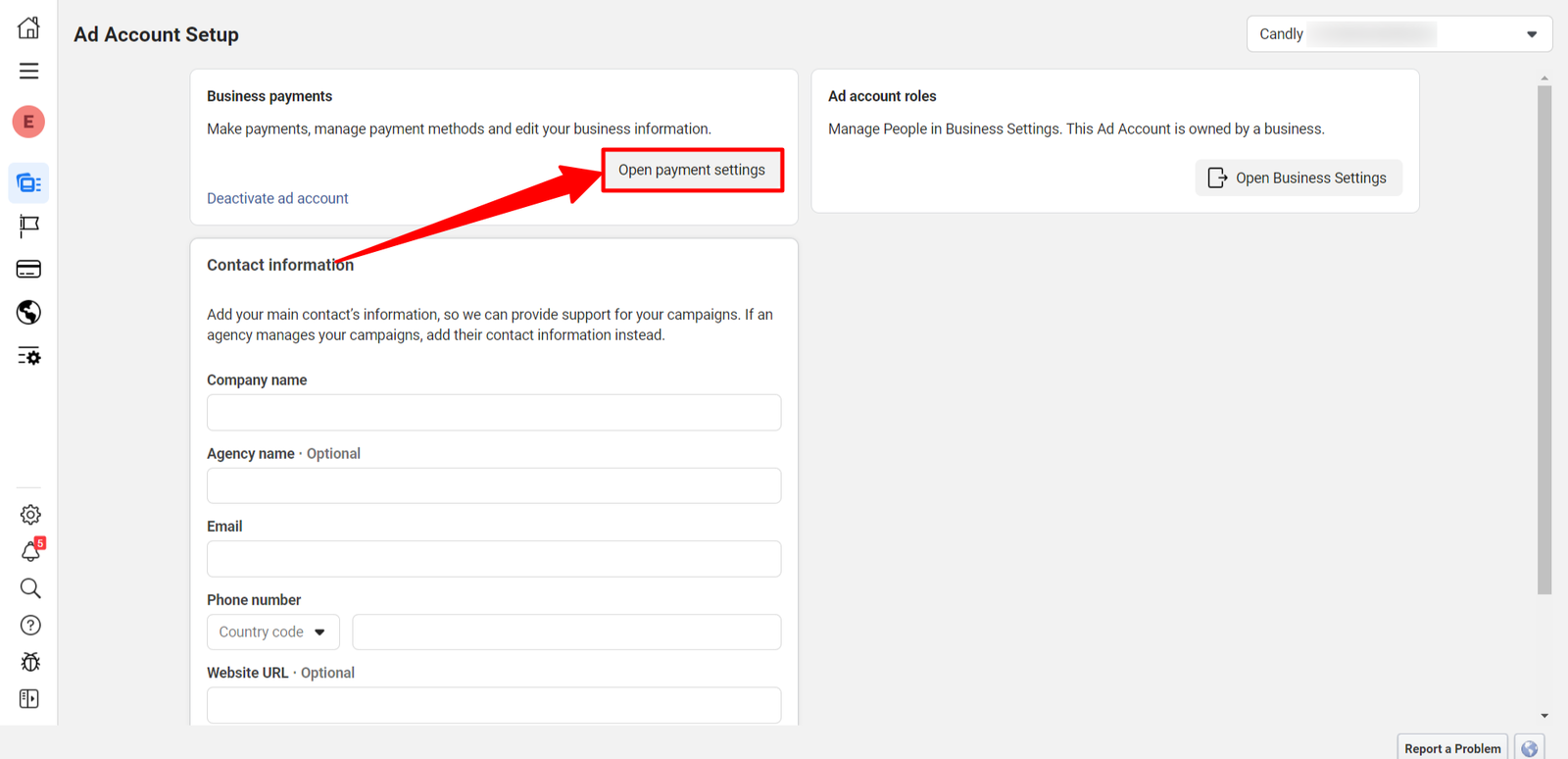
Task: Click the red E account avatar
Action: [28, 122]
